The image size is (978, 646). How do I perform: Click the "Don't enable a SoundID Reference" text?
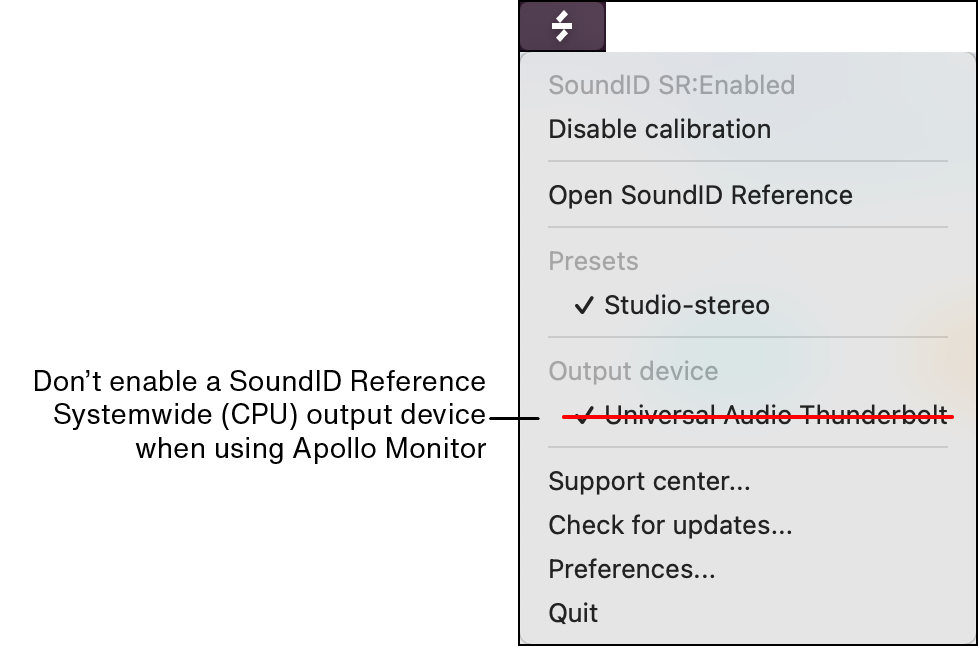coord(260,381)
